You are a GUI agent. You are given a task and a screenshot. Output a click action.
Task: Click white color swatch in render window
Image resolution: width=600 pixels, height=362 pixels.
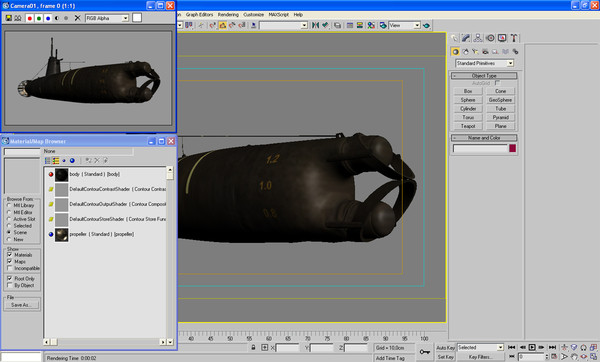pos(137,18)
